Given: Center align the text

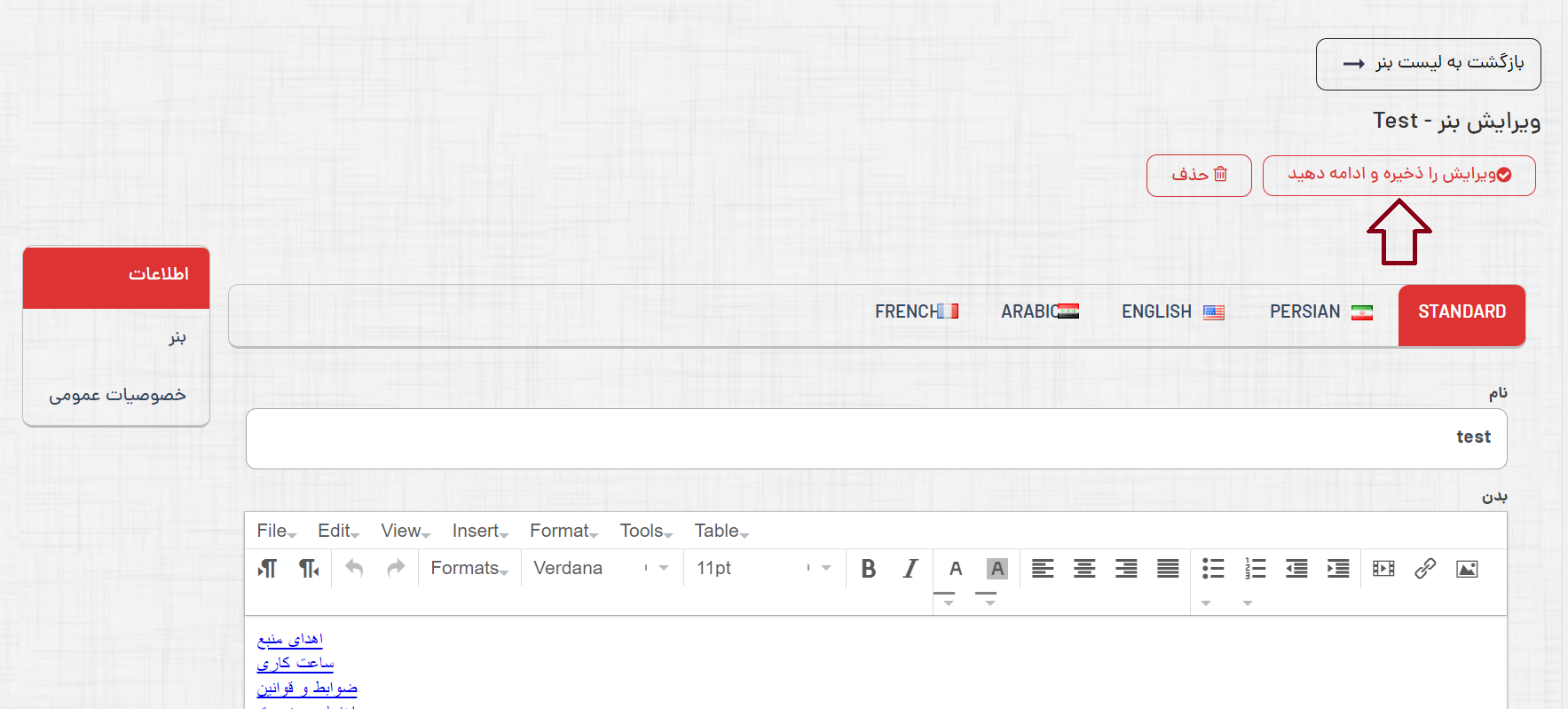Looking at the screenshot, I should click(1084, 569).
